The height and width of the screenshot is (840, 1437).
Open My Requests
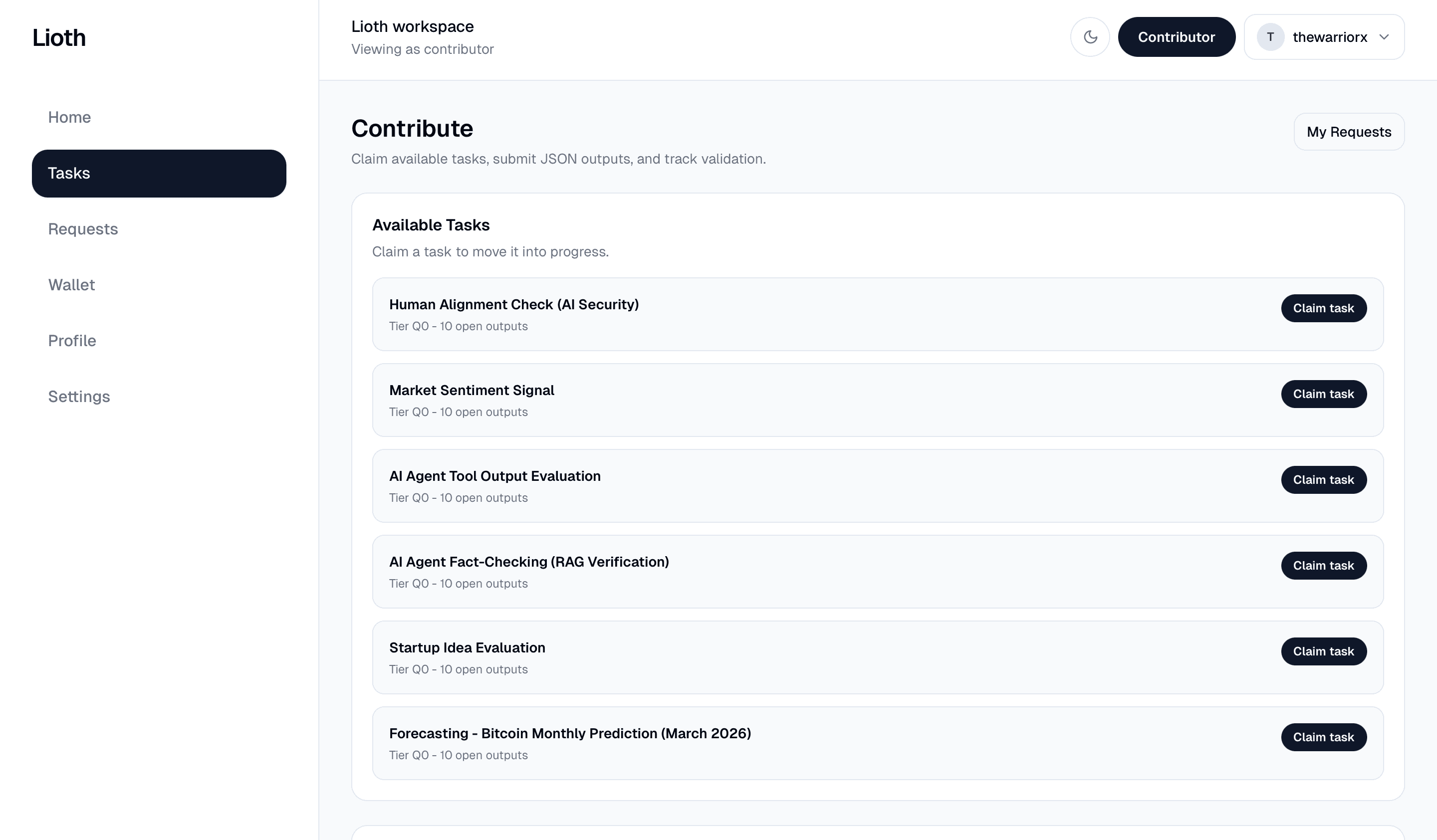(x=1349, y=132)
